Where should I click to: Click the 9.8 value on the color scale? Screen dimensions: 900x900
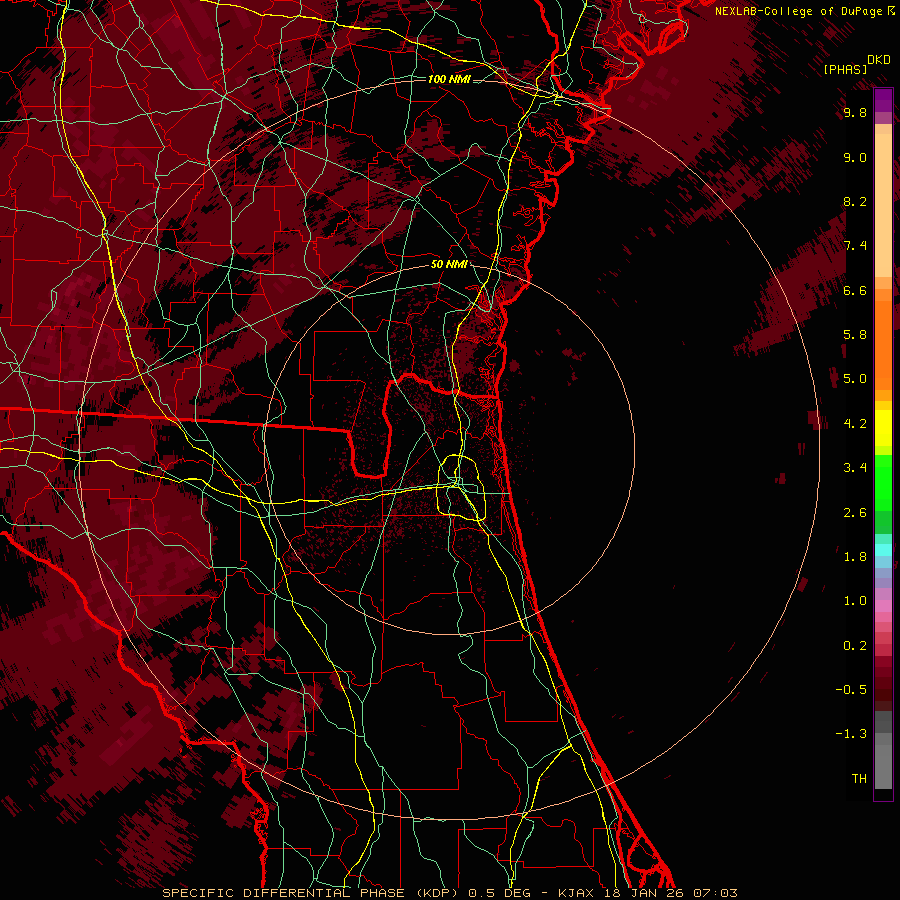point(855,112)
